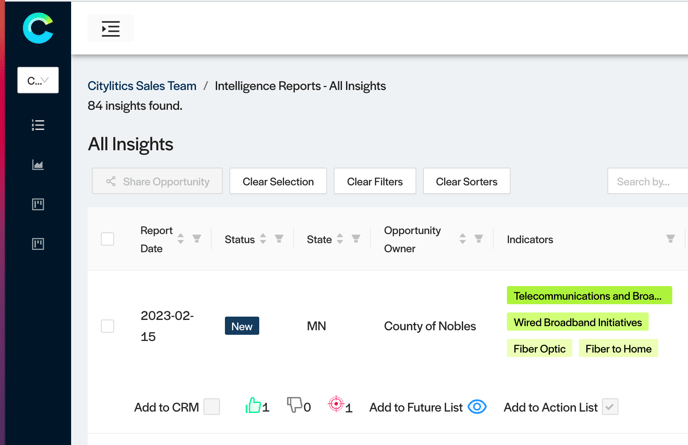The image size is (688, 445).
Task: Click the Fiber to Home tag
Action: pos(618,348)
